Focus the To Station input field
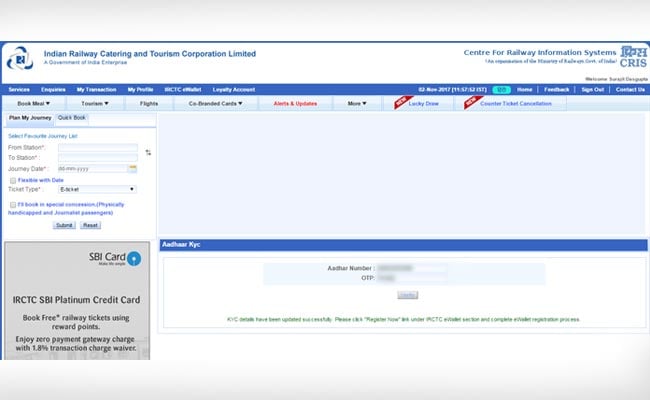 click(x=98, y=158)
